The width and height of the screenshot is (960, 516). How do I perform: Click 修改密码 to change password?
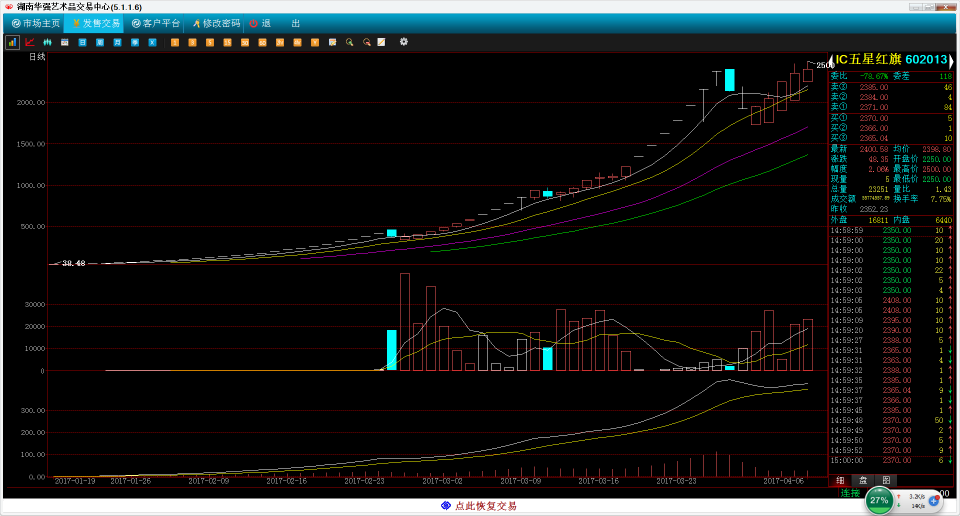tap(216, 23)
